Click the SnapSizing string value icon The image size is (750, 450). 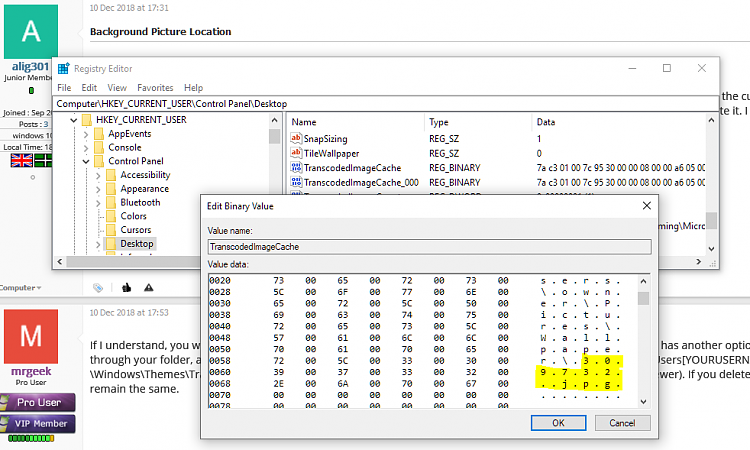[296, 138]
